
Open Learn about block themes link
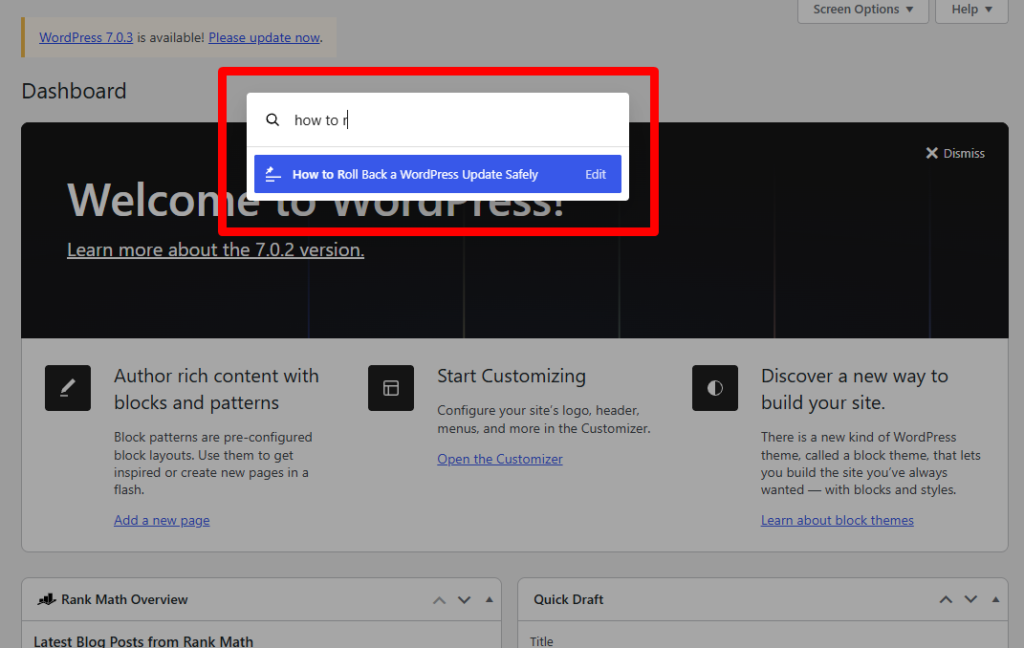(x=837, y=520)
